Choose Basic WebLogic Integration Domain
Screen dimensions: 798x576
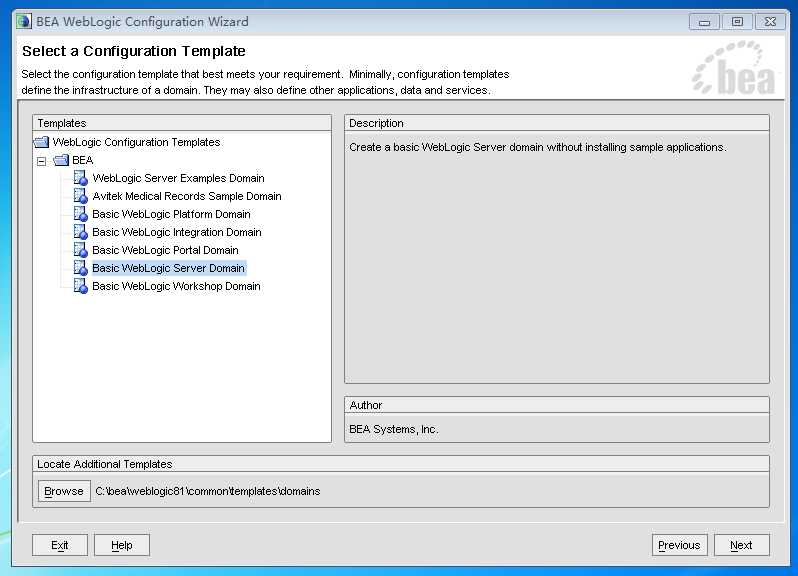tap(177, 232)
